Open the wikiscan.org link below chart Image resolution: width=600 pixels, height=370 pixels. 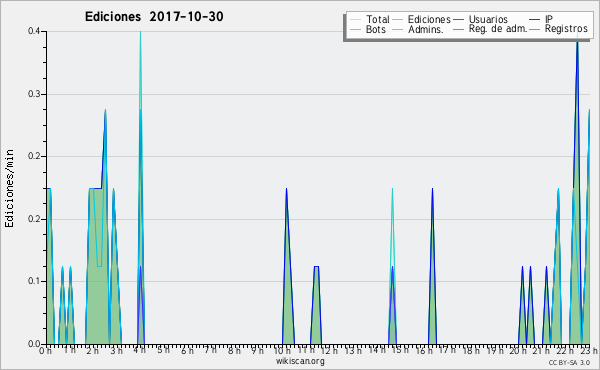pos(300,361)
